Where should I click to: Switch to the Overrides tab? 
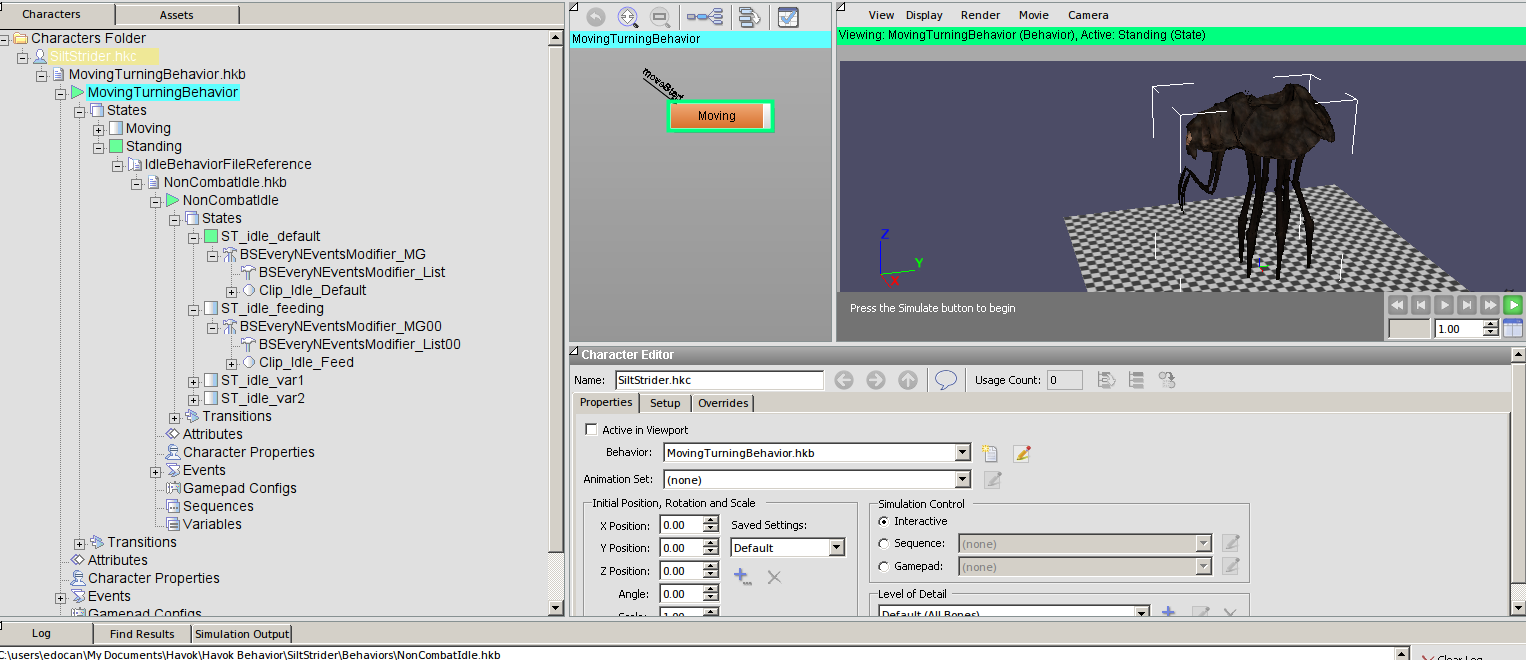(722, 403)
